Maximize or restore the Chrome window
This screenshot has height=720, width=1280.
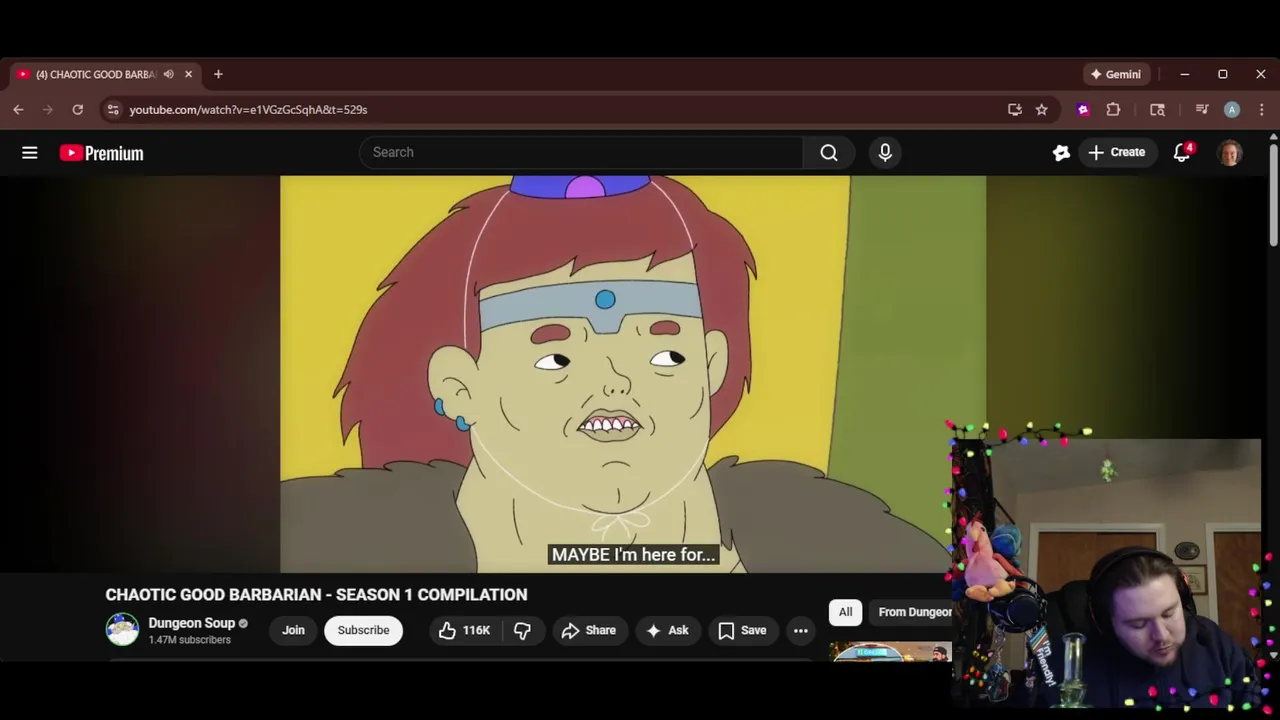coord(1222,74)
